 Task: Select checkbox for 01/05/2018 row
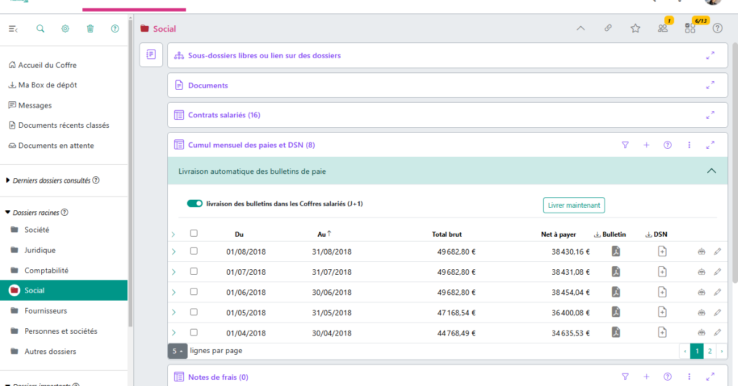[193, 312]
